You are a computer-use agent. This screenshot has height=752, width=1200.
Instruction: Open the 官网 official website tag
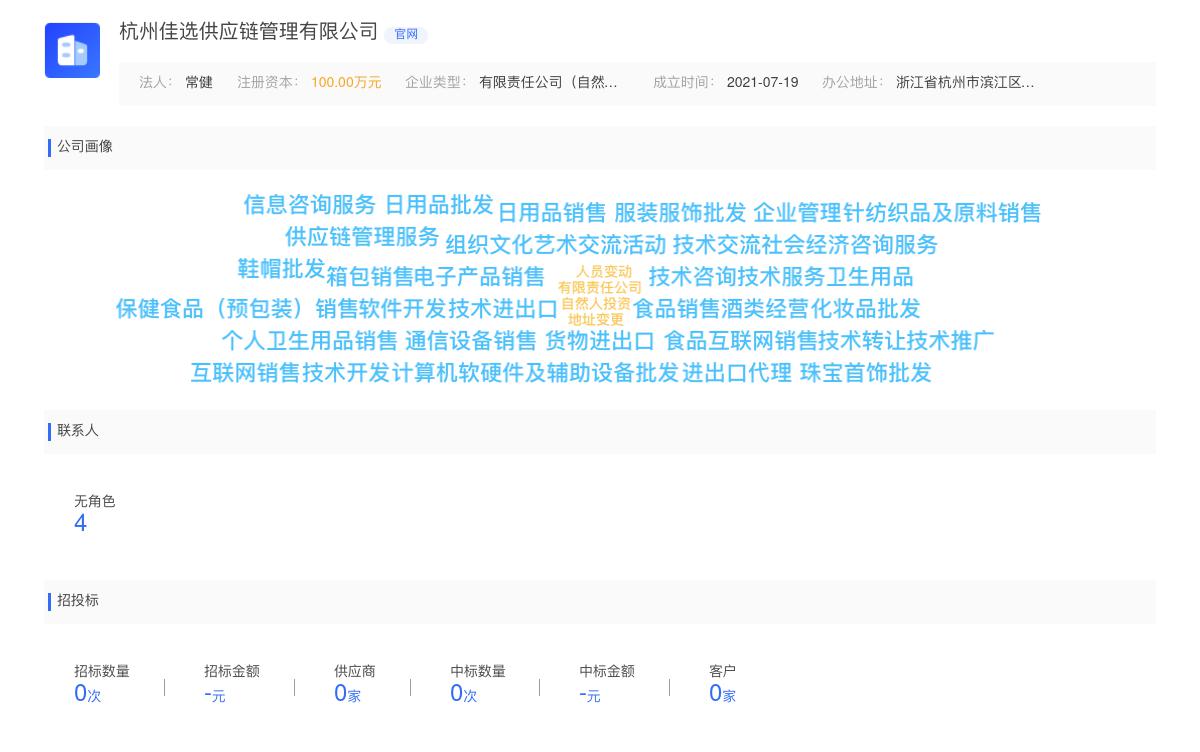(406, 34)
